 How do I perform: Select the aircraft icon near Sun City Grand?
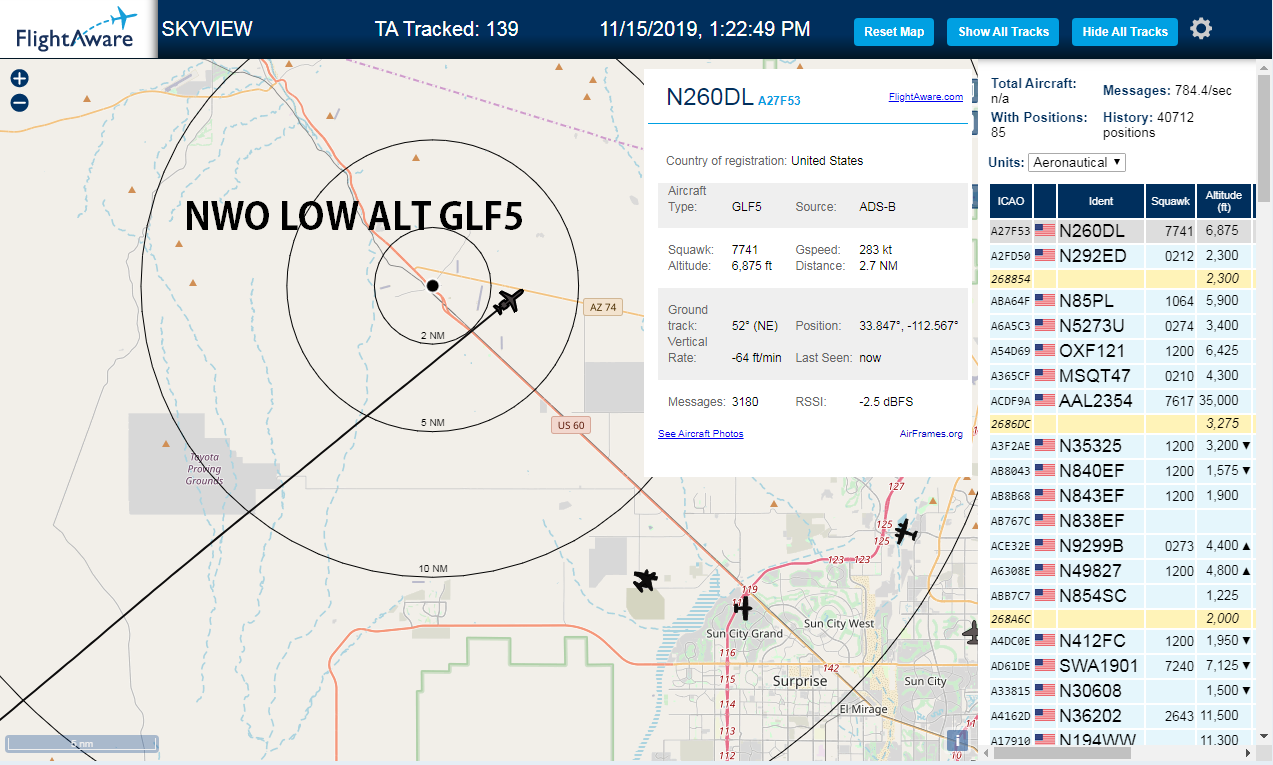click(742, 606)
